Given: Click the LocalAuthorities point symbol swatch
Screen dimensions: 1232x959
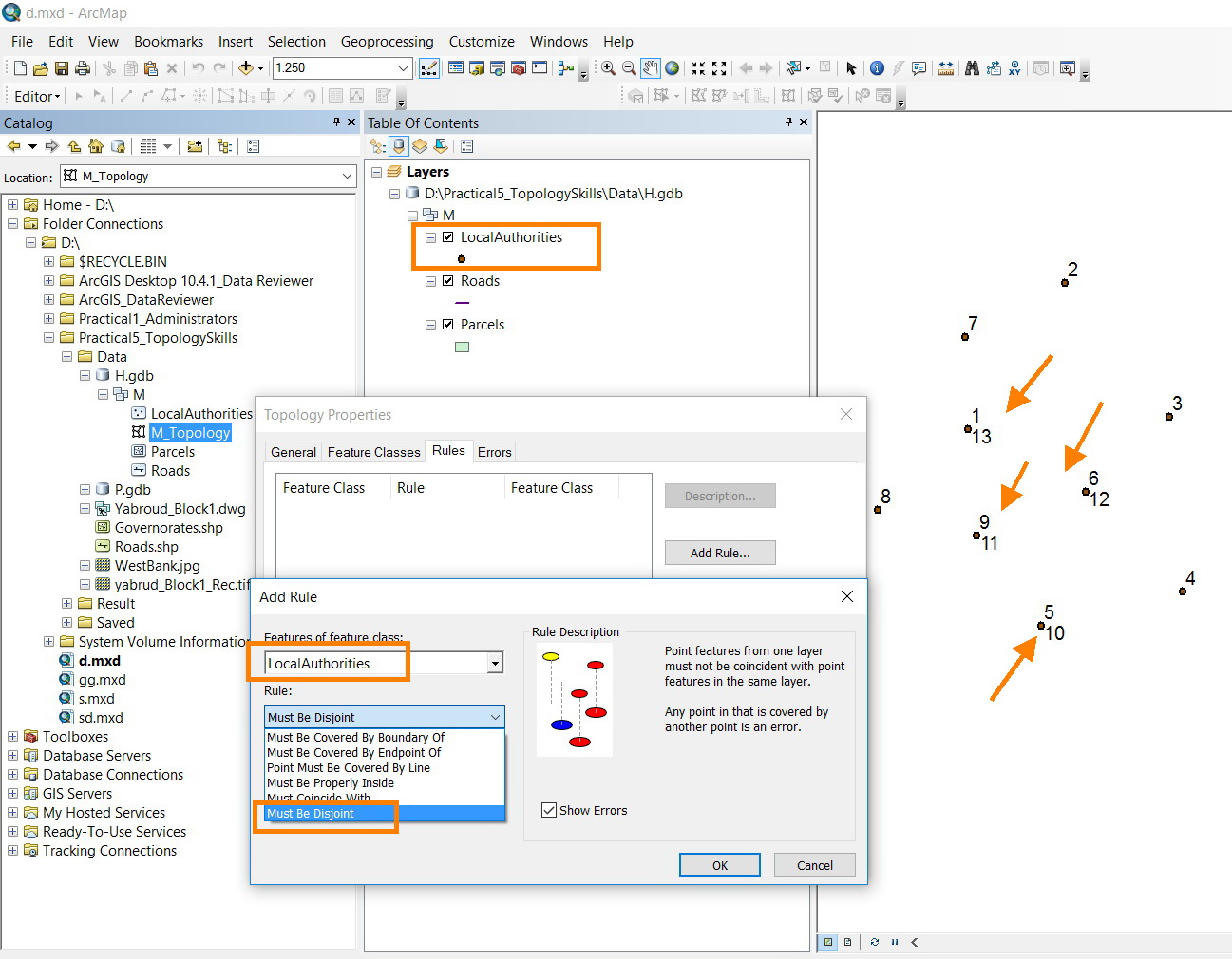Looking at the screenshot, I should click(462, 259).
